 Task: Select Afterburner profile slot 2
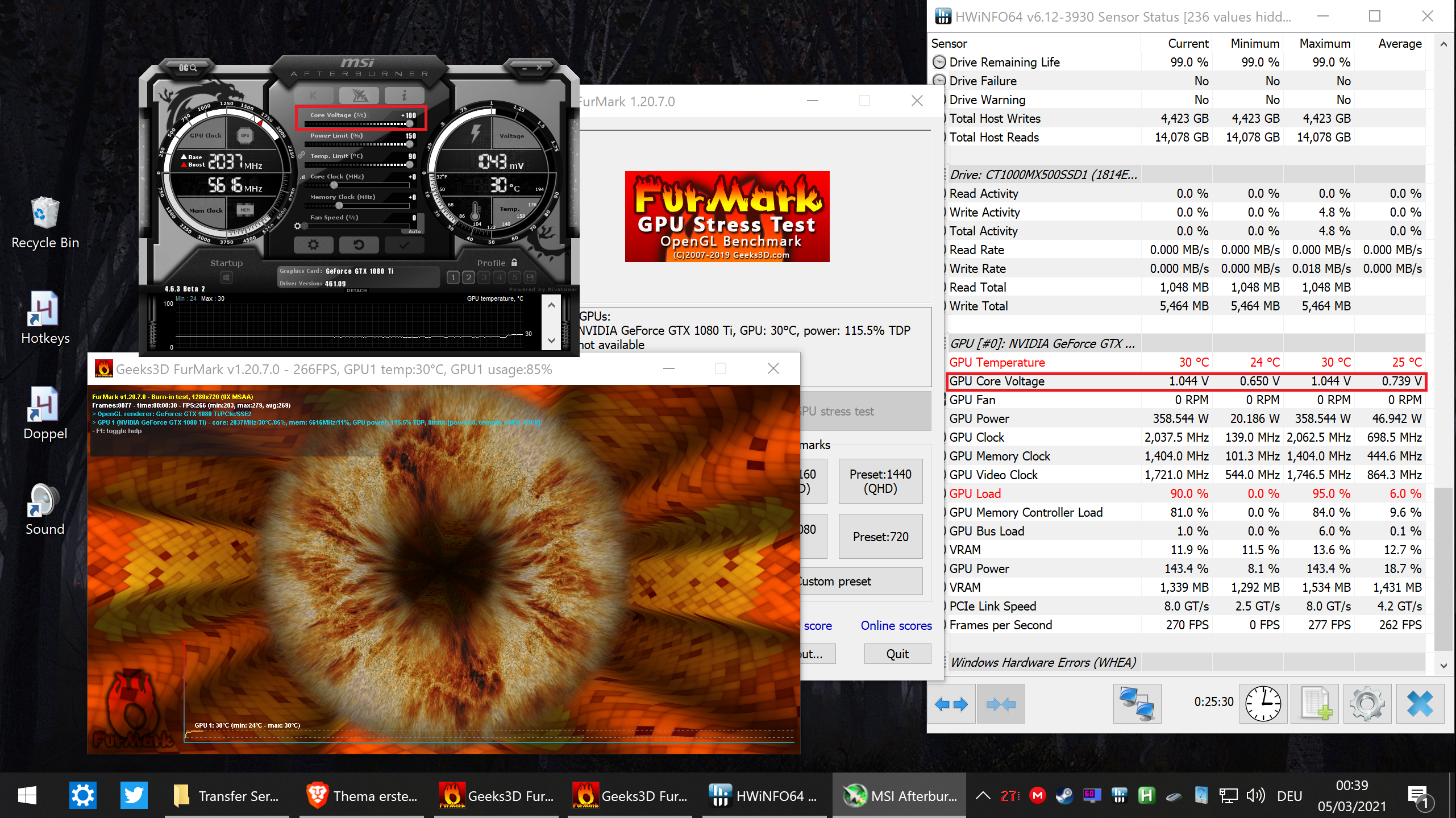click(x=468, y=277)
